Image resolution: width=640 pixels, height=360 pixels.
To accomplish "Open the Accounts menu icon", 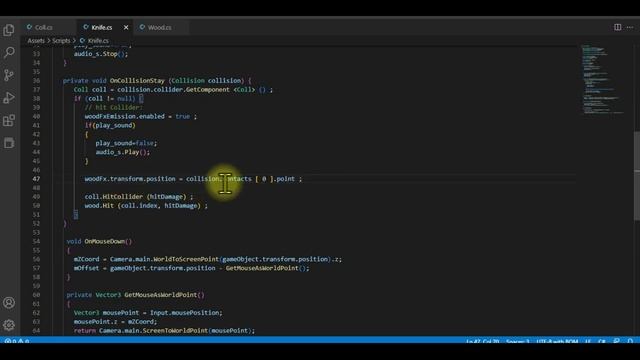I will click(9, 303).
